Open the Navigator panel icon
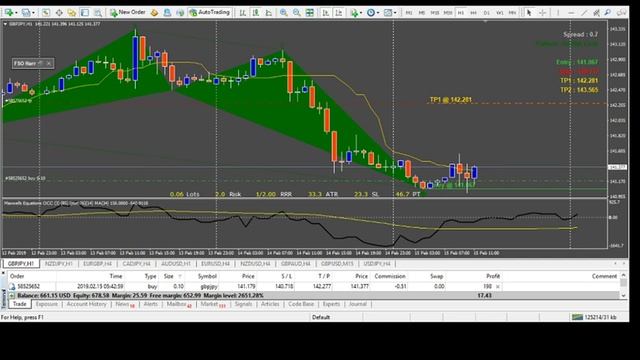Image resolution: width=640 pixels, height=360 pixels. click(x=72, y=13)
